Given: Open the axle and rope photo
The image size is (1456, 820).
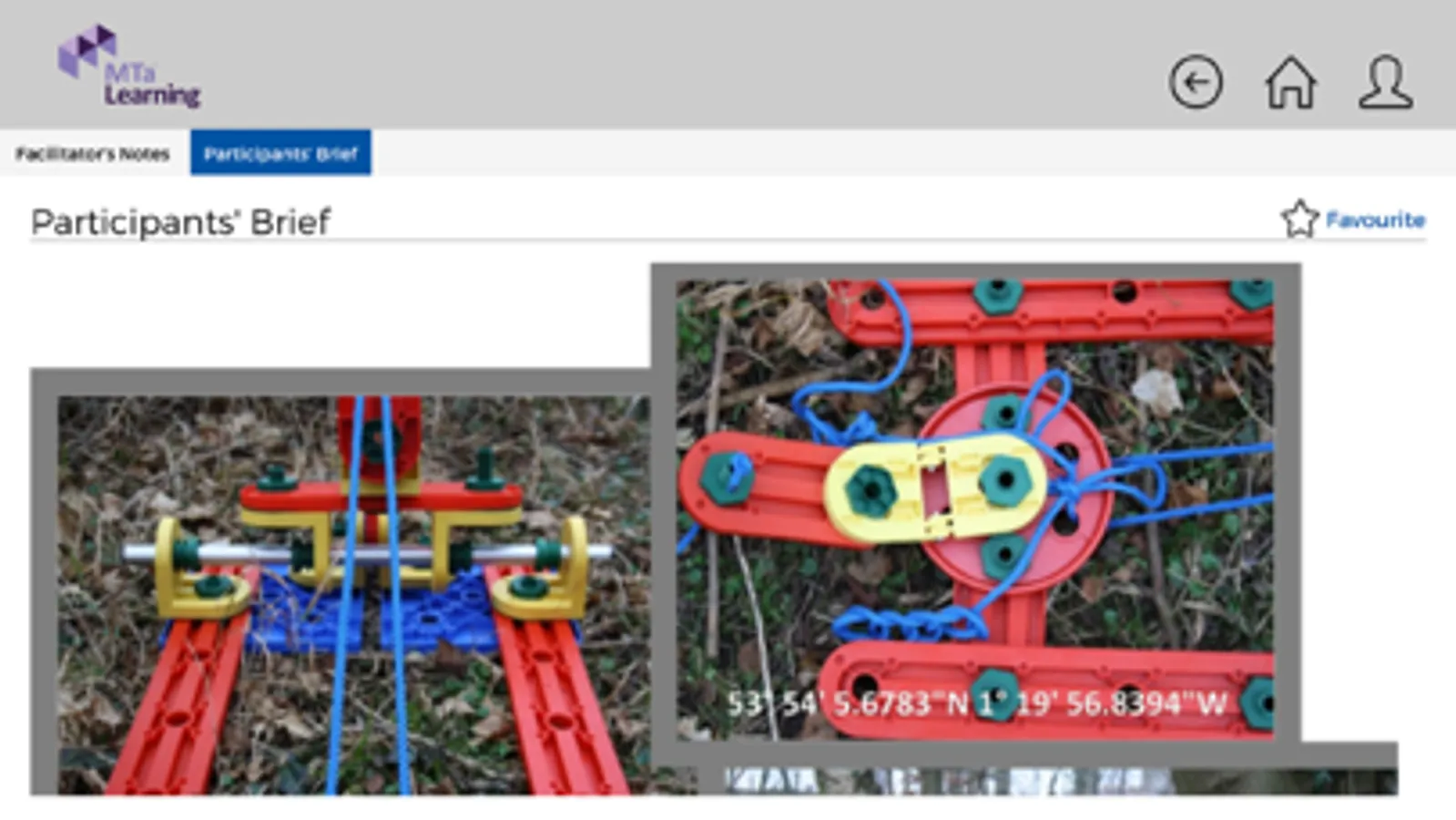Looking at the screenshot, I should click(x=354, y=594).
